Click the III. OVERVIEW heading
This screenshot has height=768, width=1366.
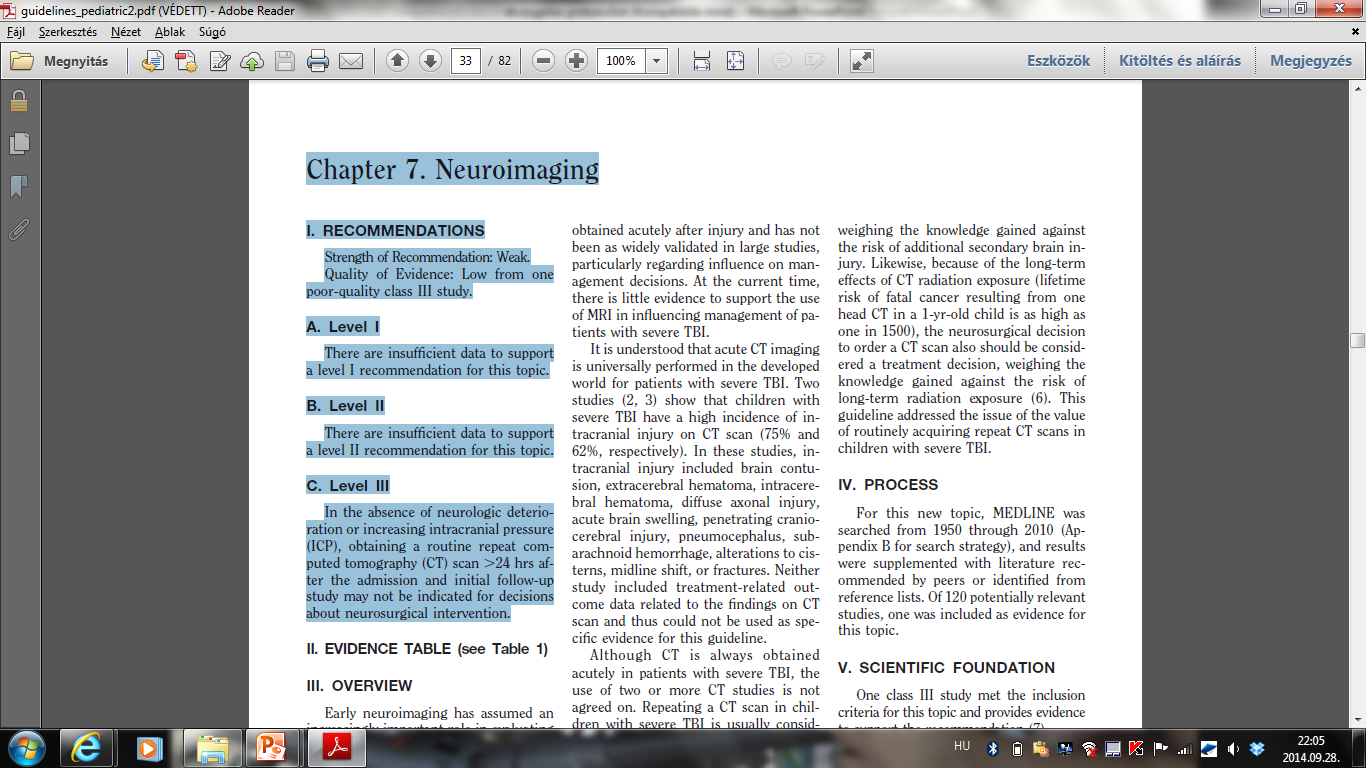pos(359,686)
